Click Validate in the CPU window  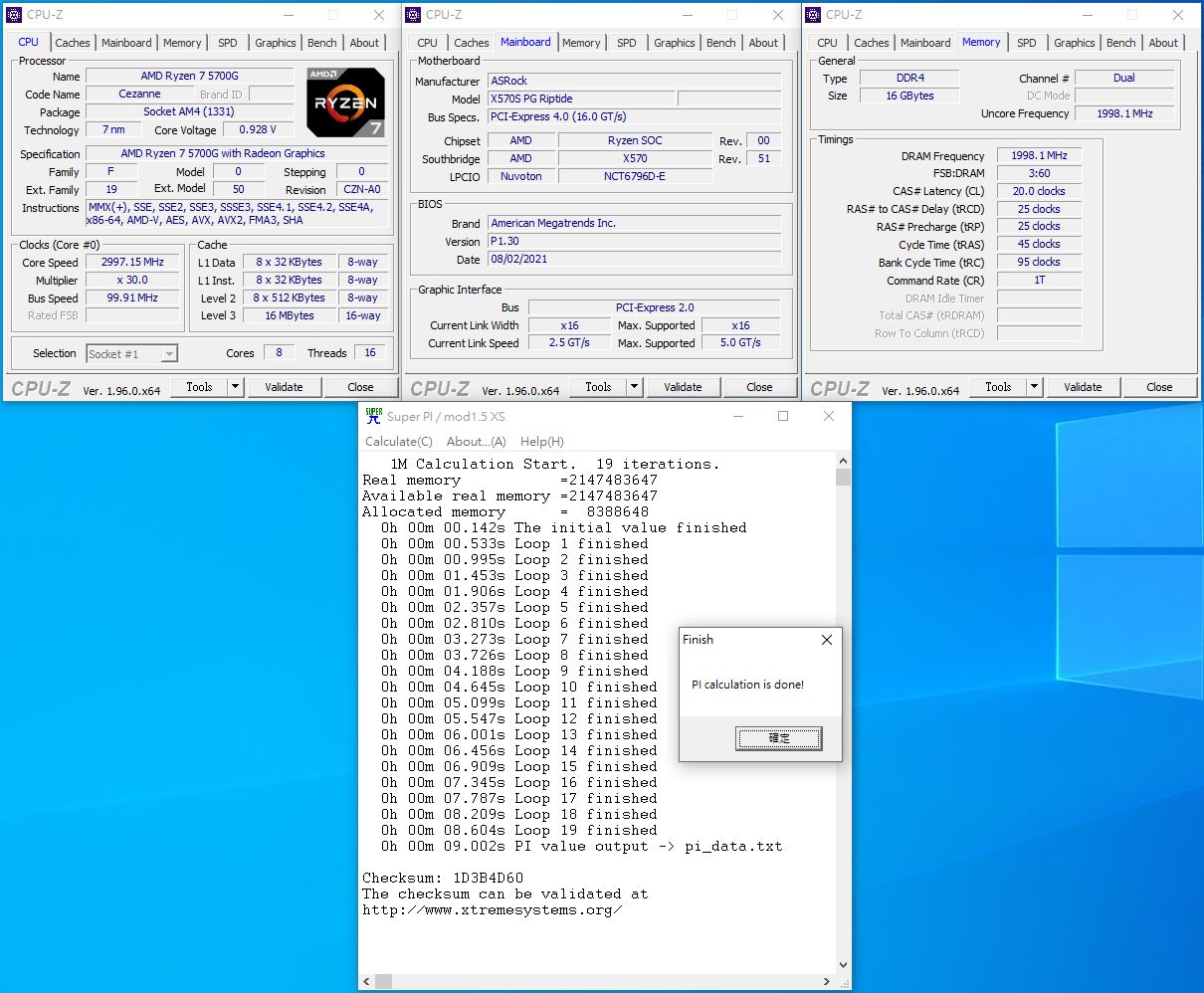[x=284, y=387]
